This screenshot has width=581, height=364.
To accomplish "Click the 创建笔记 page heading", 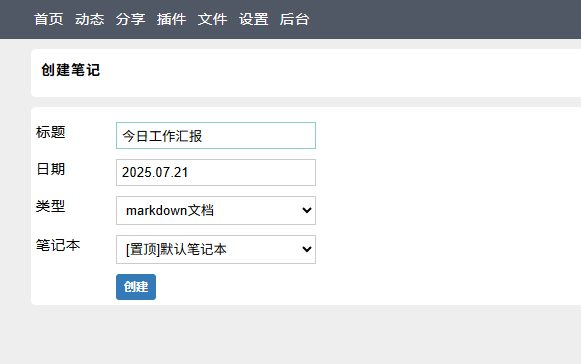I will point(70,70).
